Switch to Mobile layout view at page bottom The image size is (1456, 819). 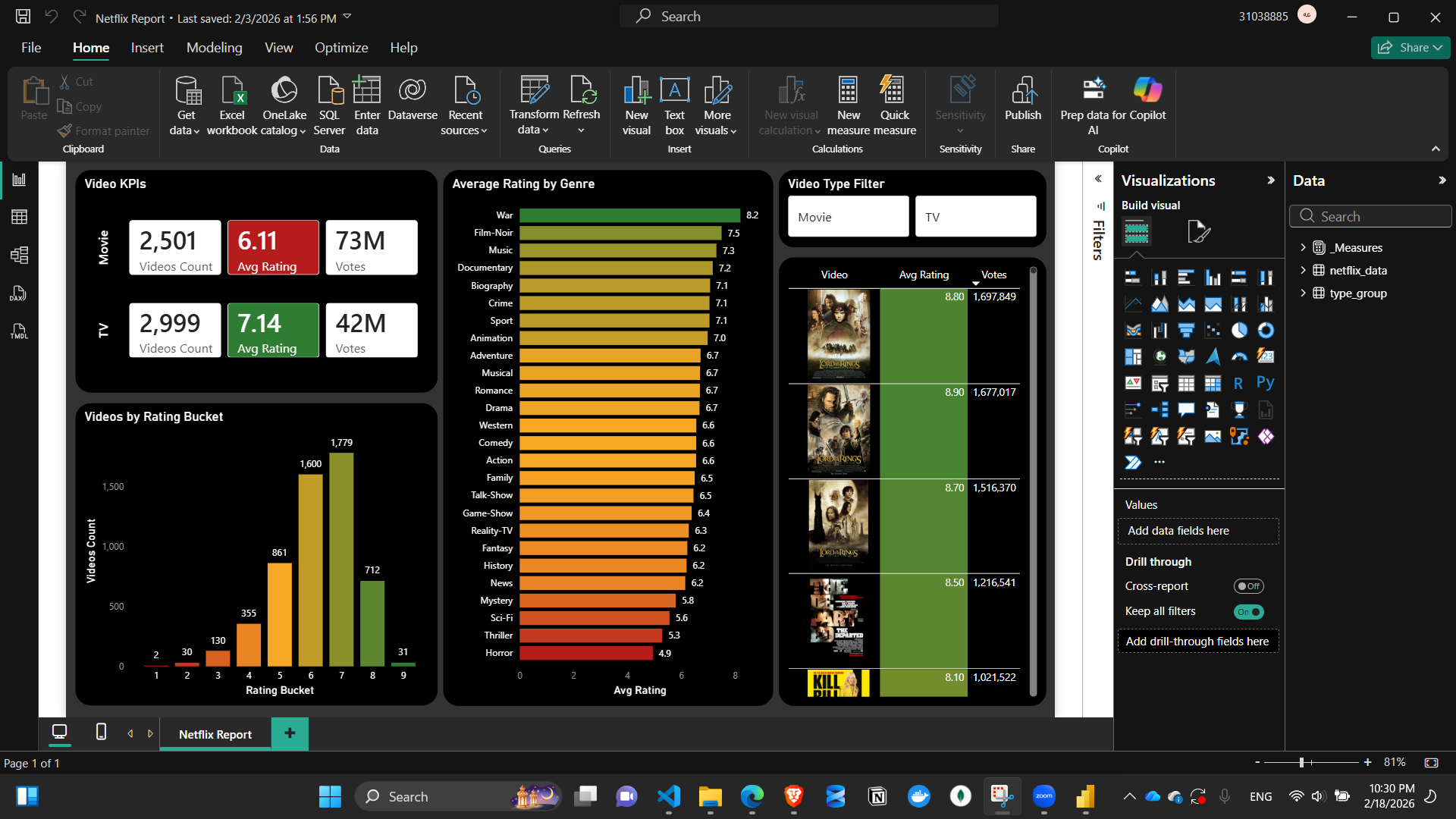[100, 733]
